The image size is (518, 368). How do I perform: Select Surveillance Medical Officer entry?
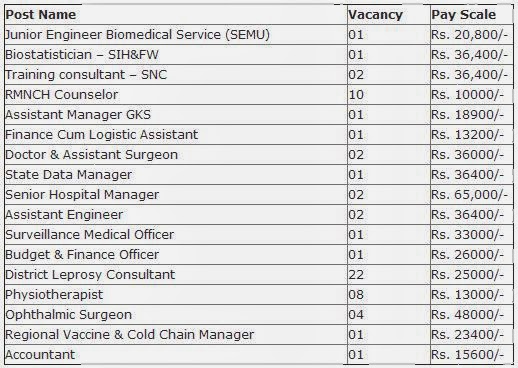90,235
